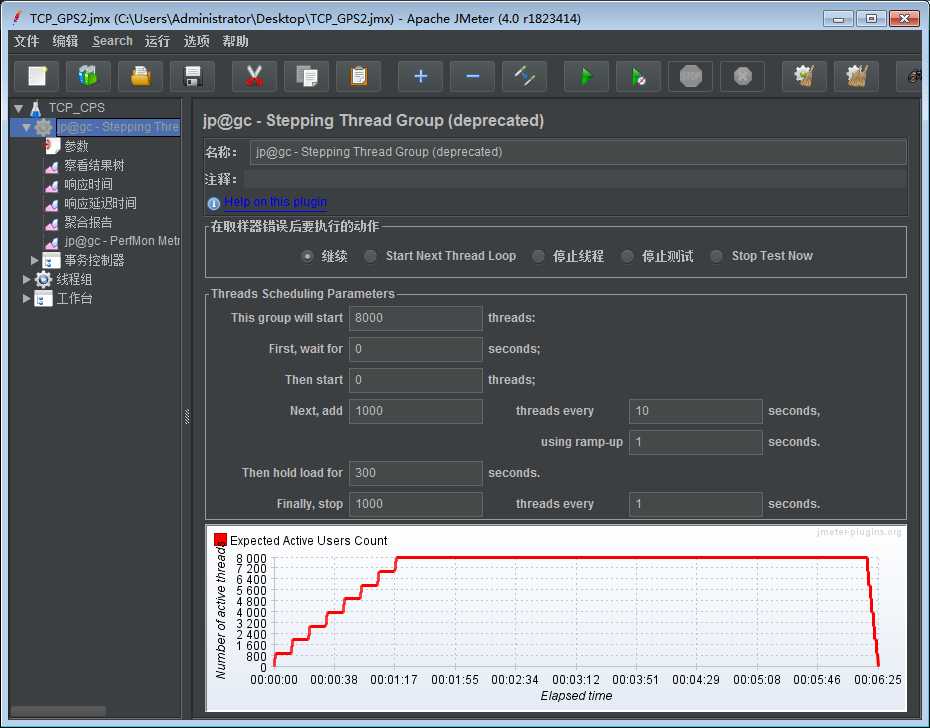Viewport: 930px width, 728px height.
Task: Click the 察看结果树 listener icon
Action: (x=52, y=166)
